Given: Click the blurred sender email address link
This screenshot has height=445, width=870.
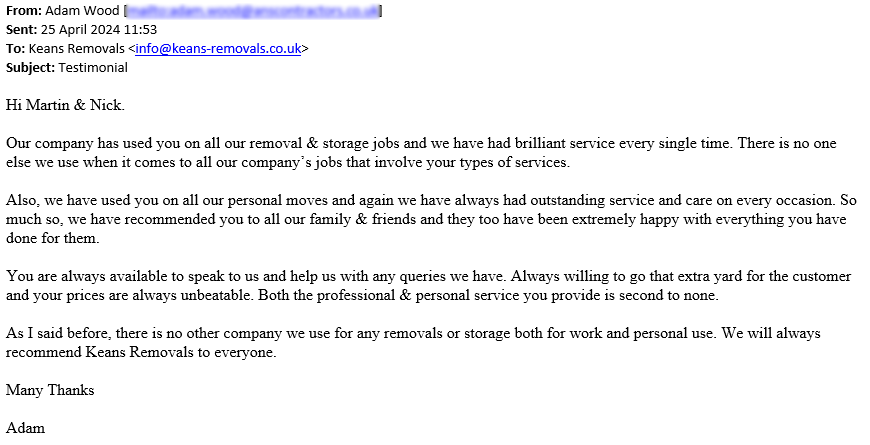Looking at the screenshot, I should click(253, 10).
